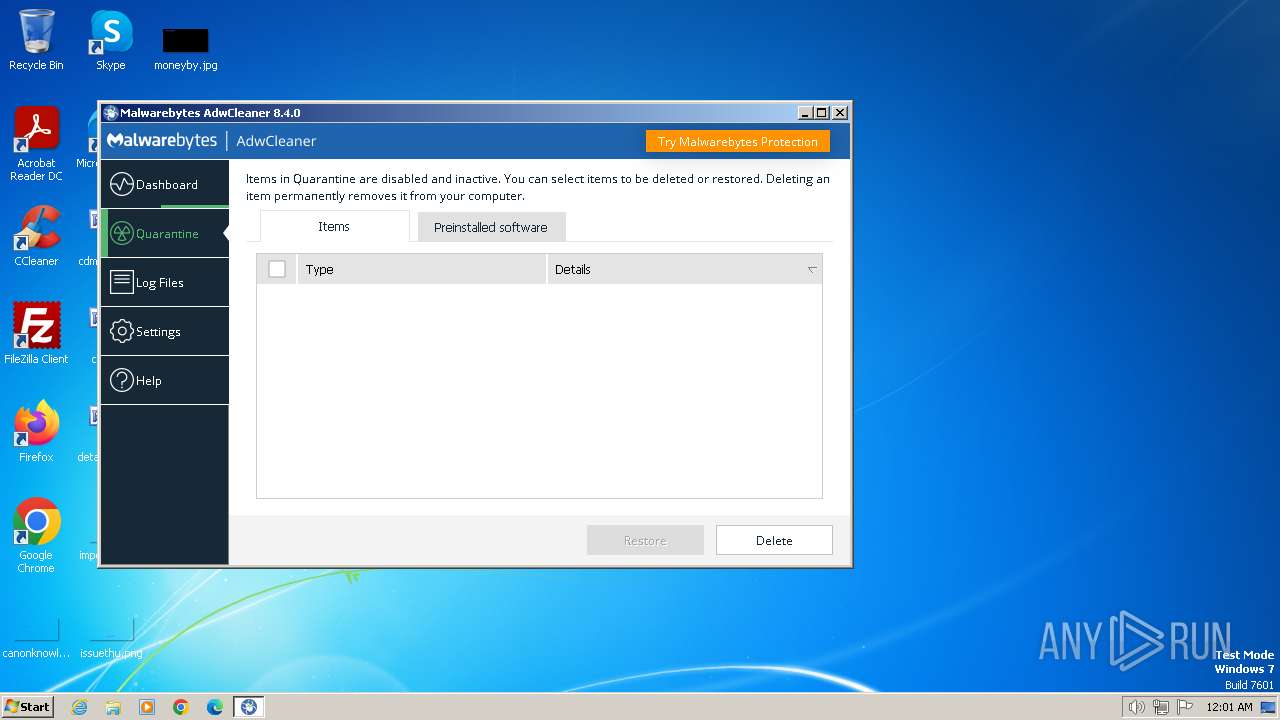Tick the select-all checkbox in table header
Screen dimensions: 1280x720
pos(277,269)
